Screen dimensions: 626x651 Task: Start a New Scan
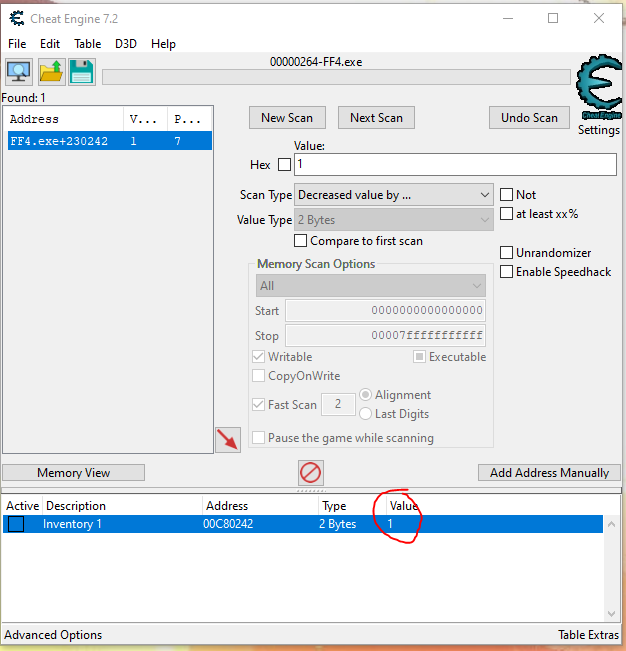(287, 117)
